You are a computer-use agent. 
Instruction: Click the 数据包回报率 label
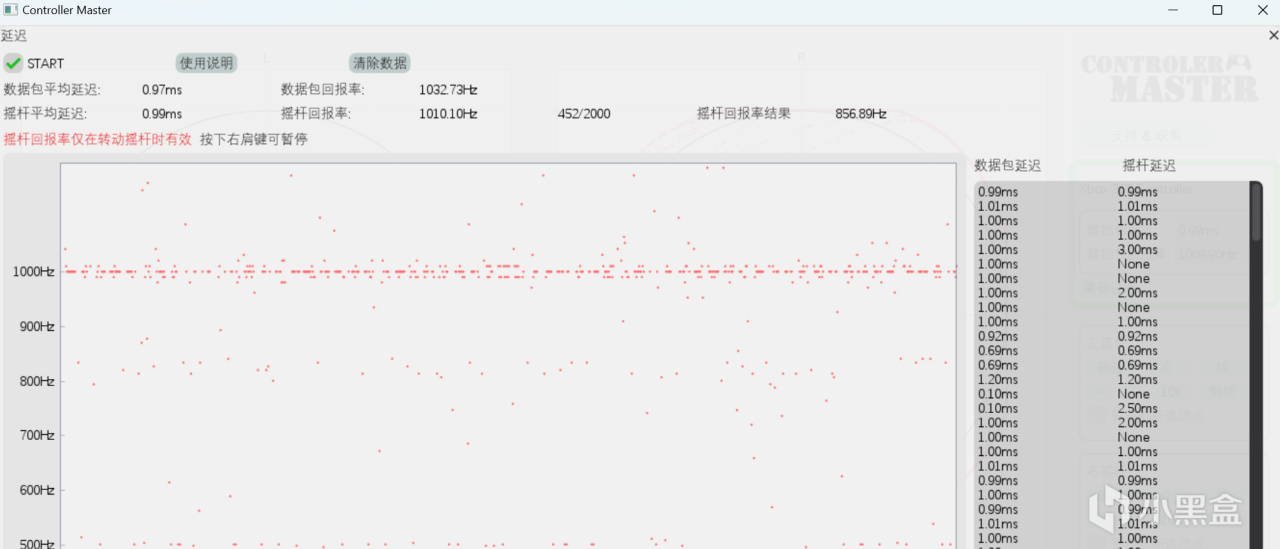coord(323,90)
